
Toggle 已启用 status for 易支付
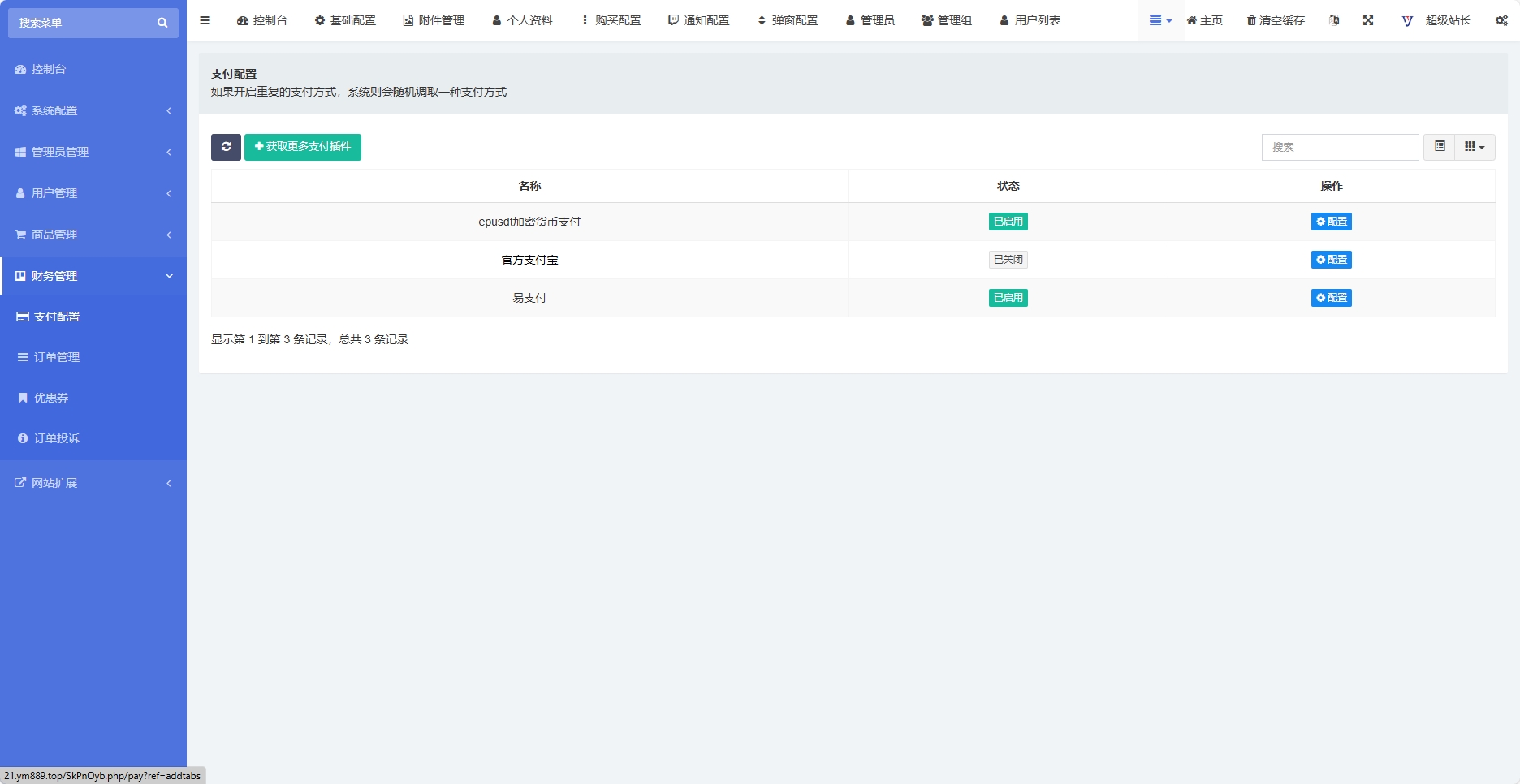point(1008,298)
